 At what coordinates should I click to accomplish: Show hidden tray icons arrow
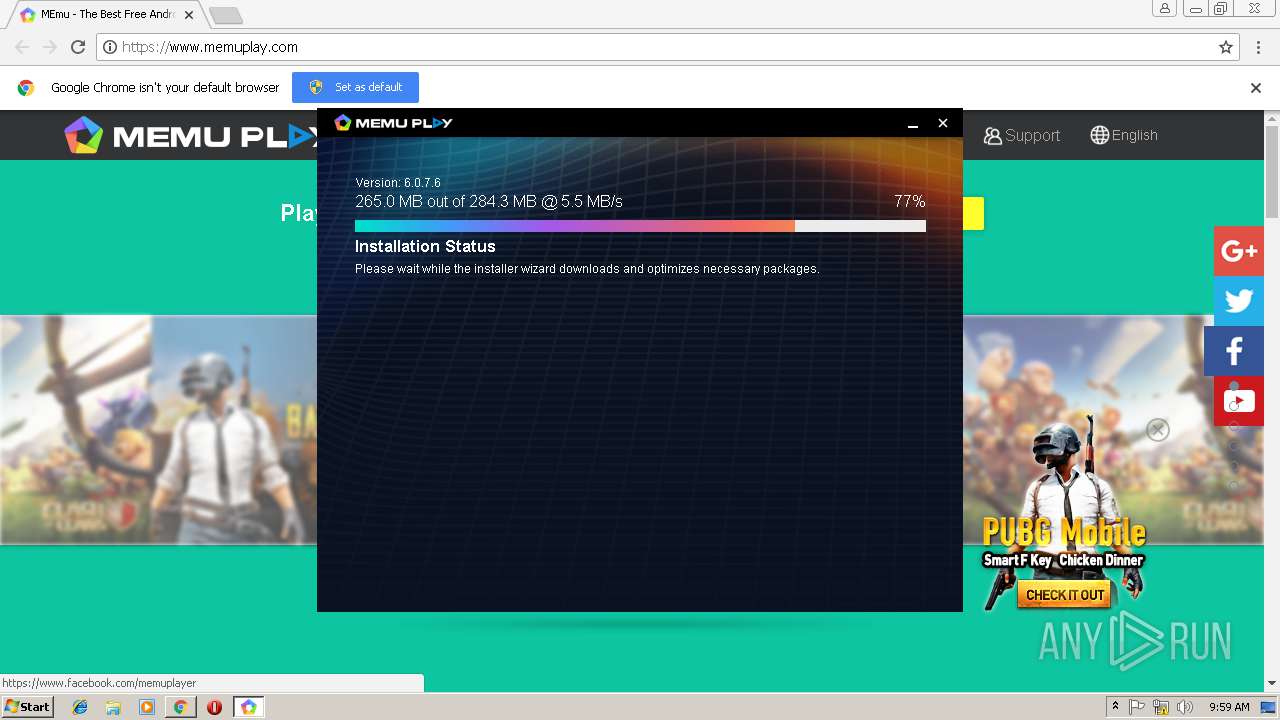[x=1115, y=707]
